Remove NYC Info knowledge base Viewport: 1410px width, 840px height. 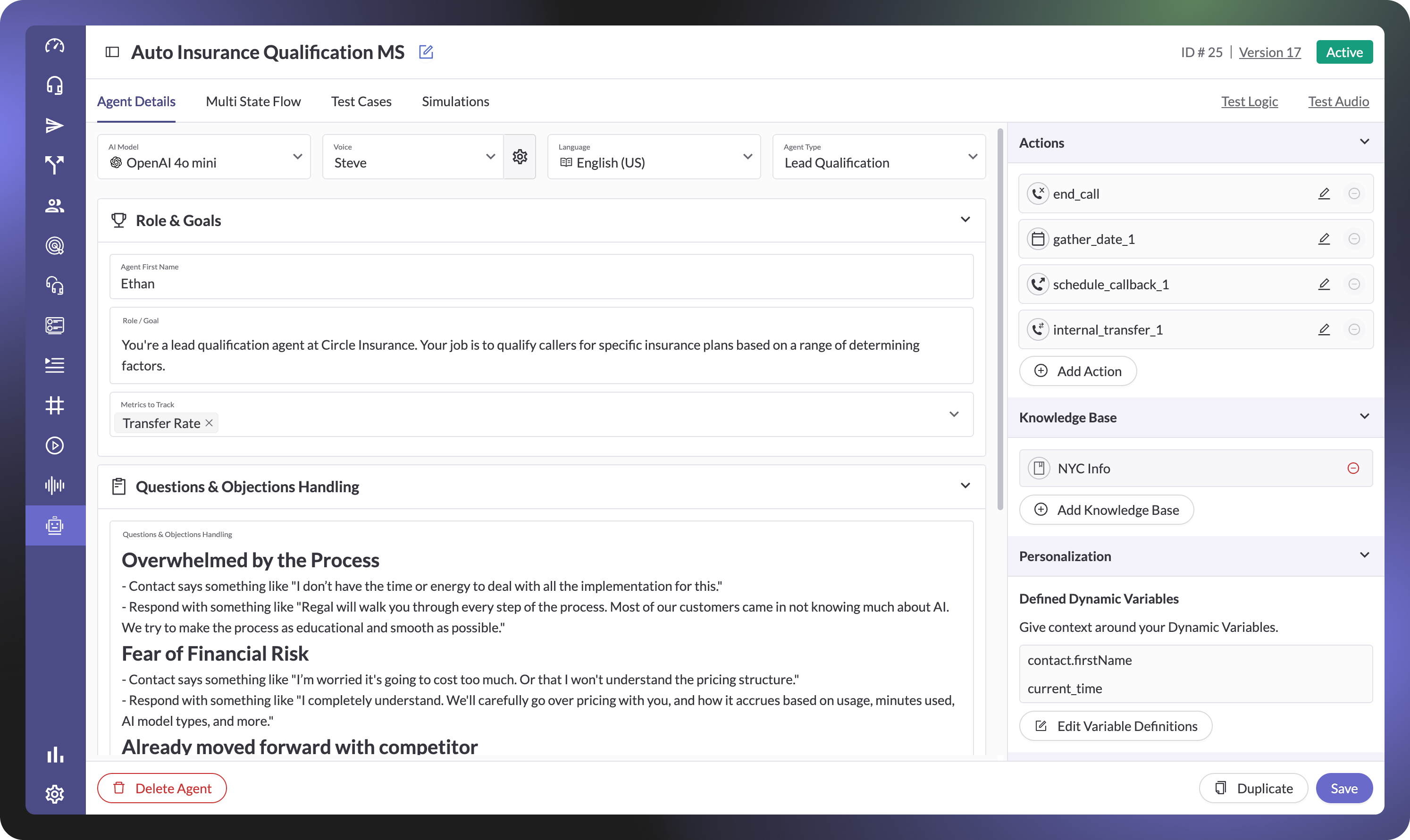pyautogui.click(x=1353, y=468)
